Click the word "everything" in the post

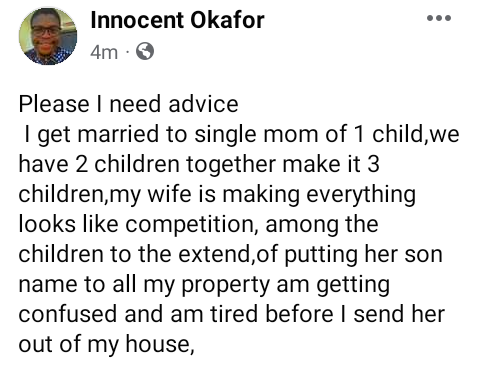pos(361,195)
